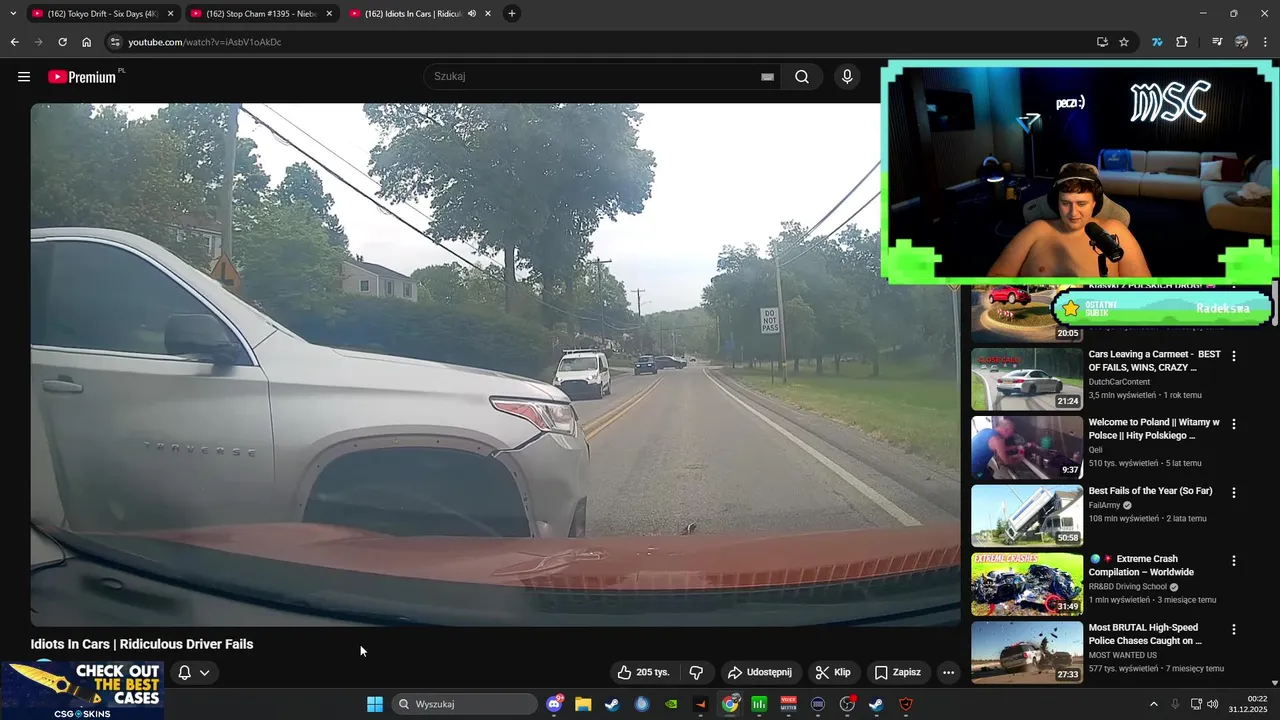1280x720 pixels.
Task: Open the video title Idiots In Cars text
Action: 142,644
